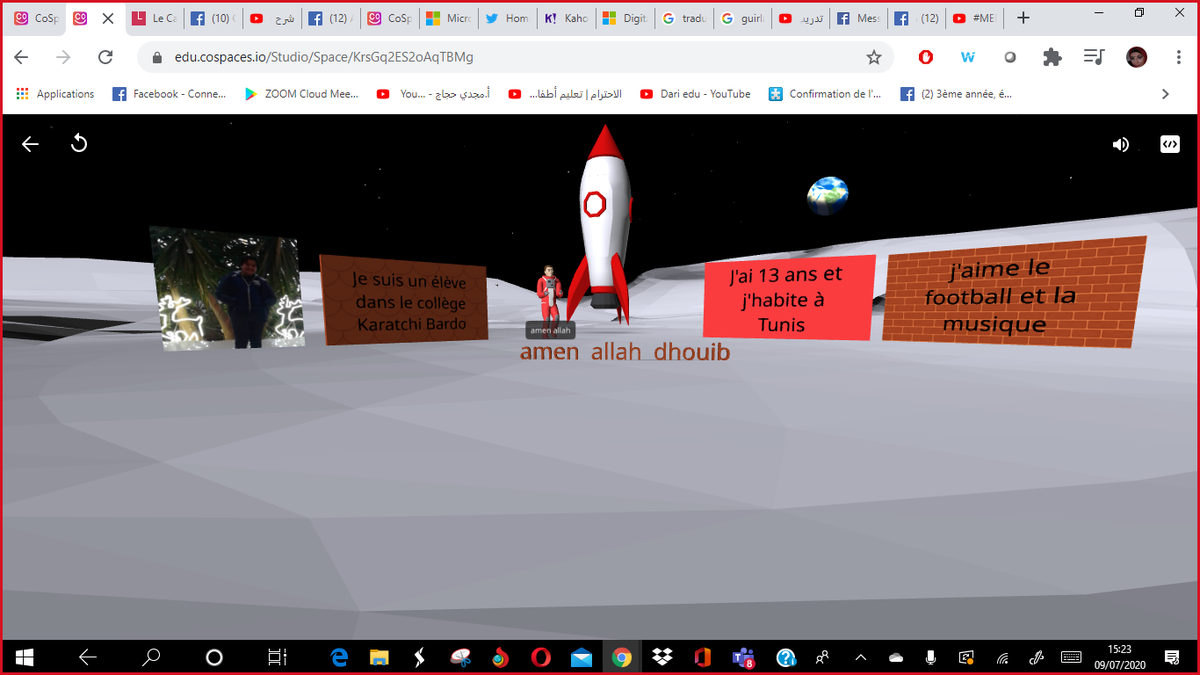Reload the current Chrome page

coord(105,57)
